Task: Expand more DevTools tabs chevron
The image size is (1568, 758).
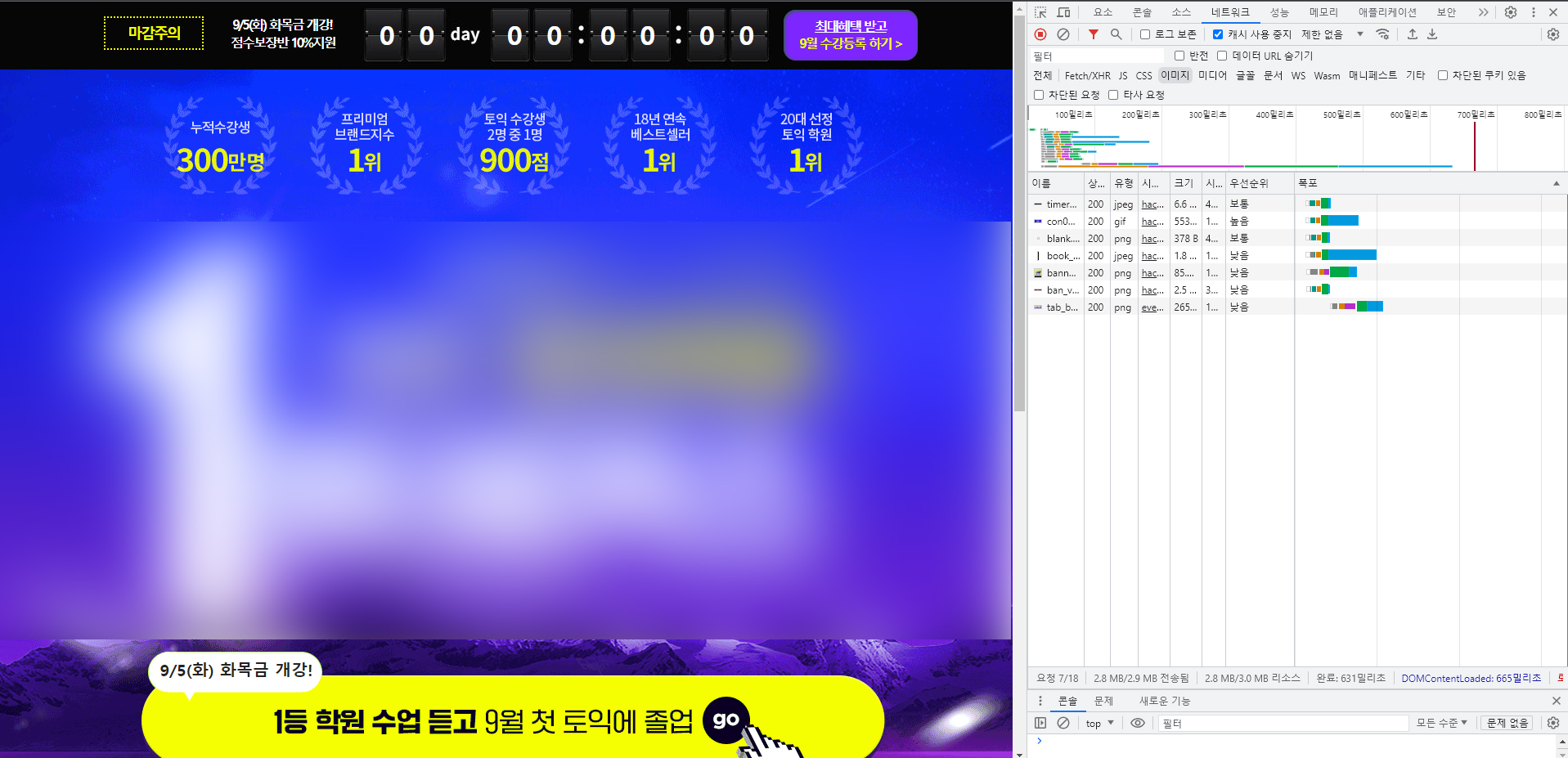Action: pos(1483,12)
